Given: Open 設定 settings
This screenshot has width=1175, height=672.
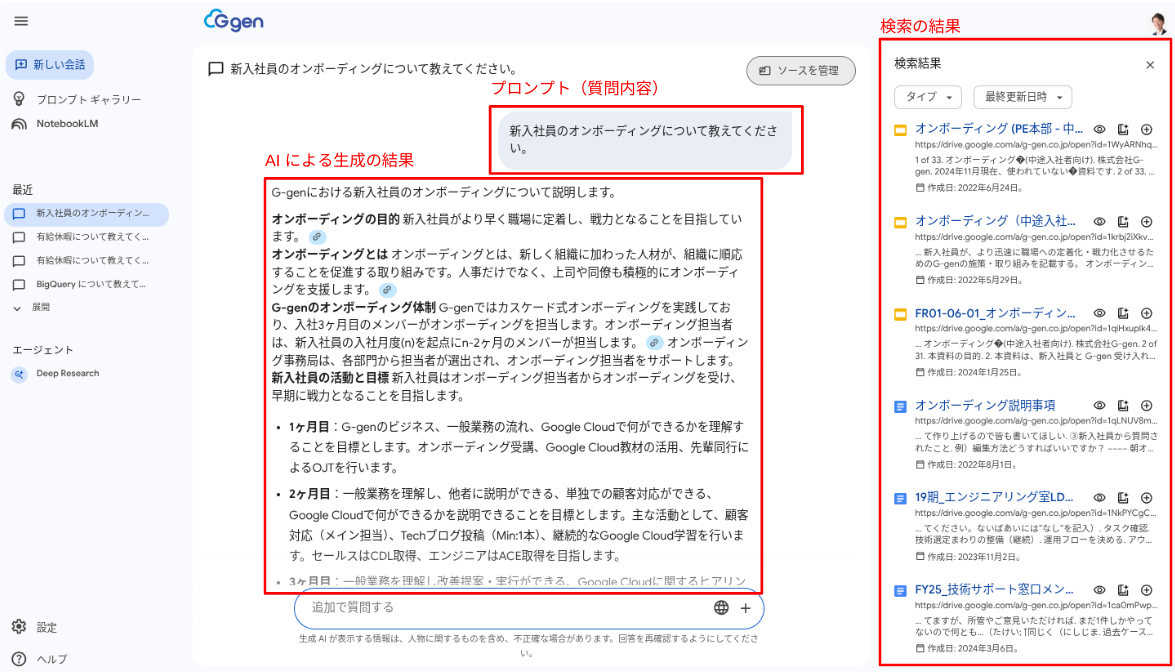Looking at the screenshot, I should tap(34, 627).
